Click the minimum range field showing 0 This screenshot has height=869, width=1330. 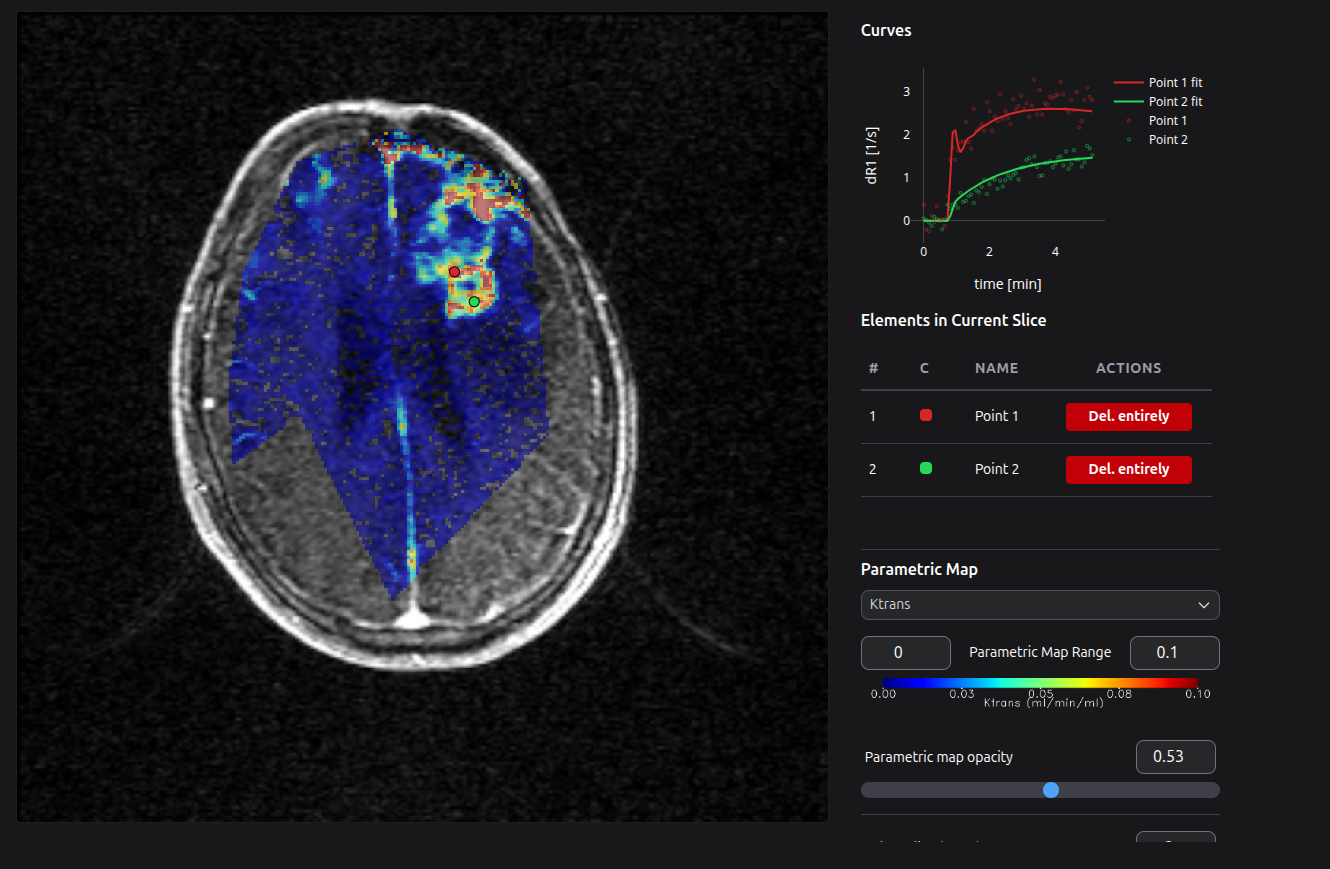[x=905, y=653]
